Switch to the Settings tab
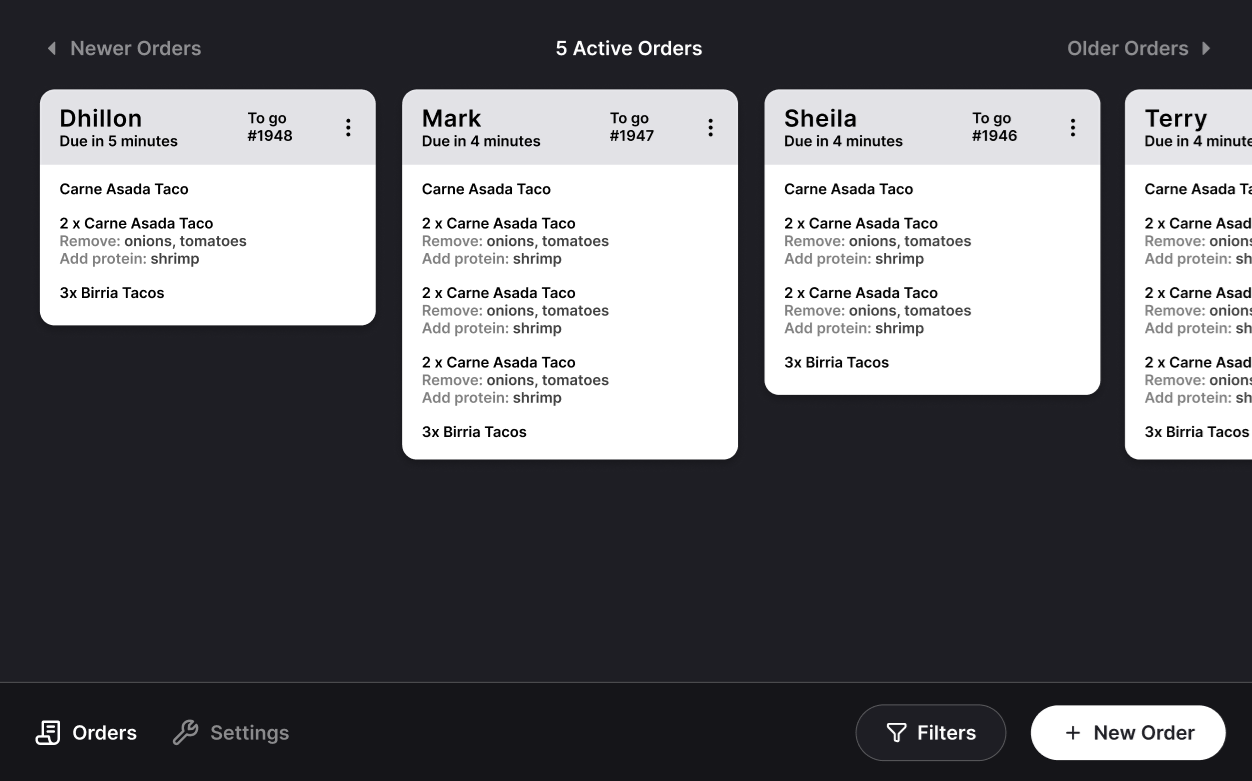Screen dimensions: 1252x781 (x=231, y=733)
